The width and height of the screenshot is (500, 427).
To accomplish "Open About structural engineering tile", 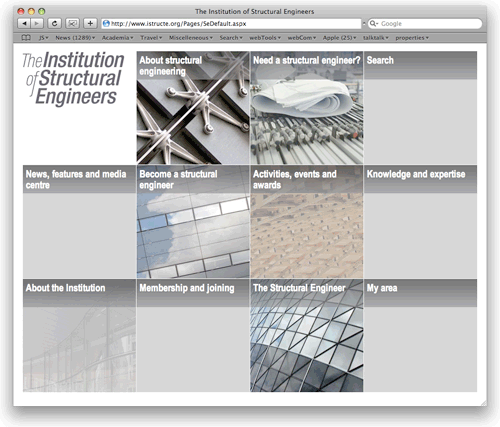I will tap(193, 107).
